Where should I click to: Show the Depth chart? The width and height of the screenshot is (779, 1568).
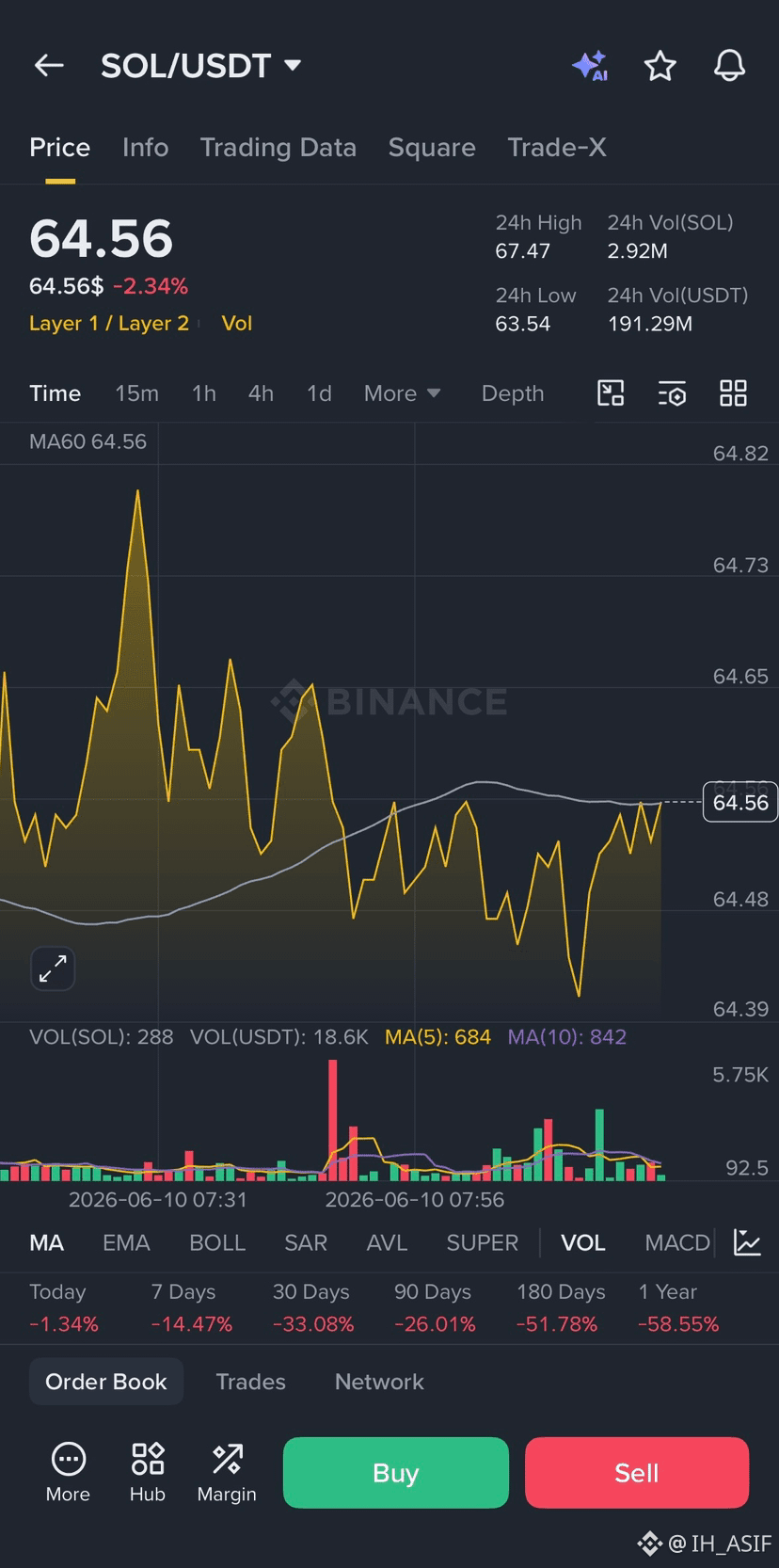point(513,393)
